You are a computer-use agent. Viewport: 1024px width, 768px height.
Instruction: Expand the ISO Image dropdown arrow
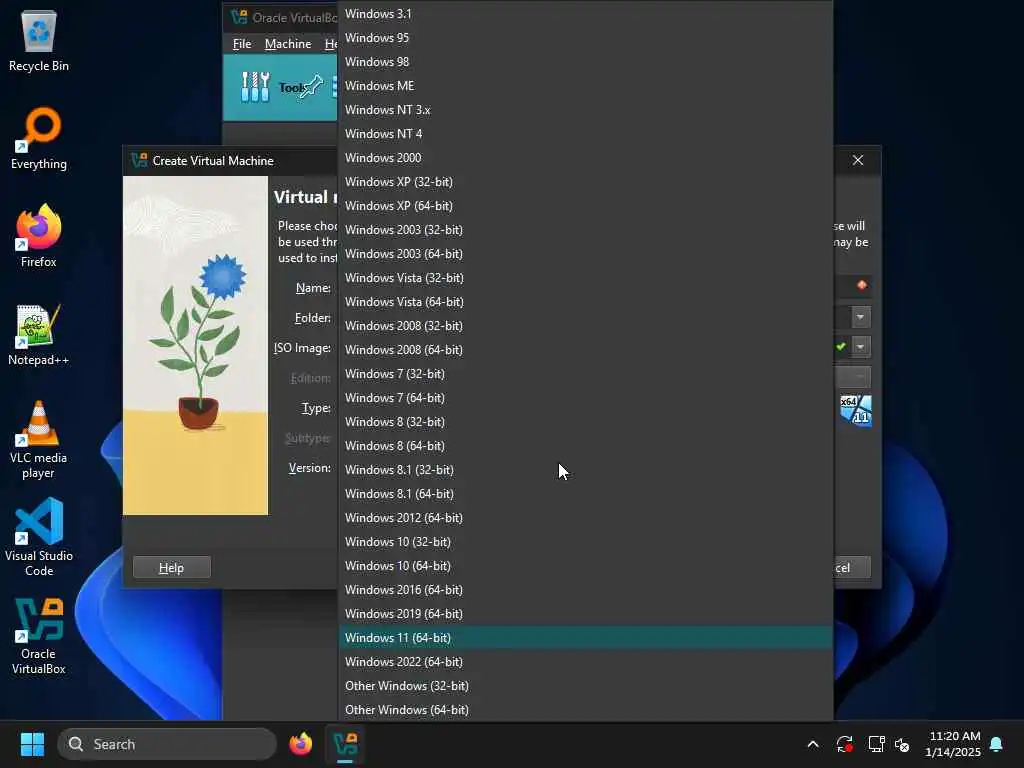861,347
